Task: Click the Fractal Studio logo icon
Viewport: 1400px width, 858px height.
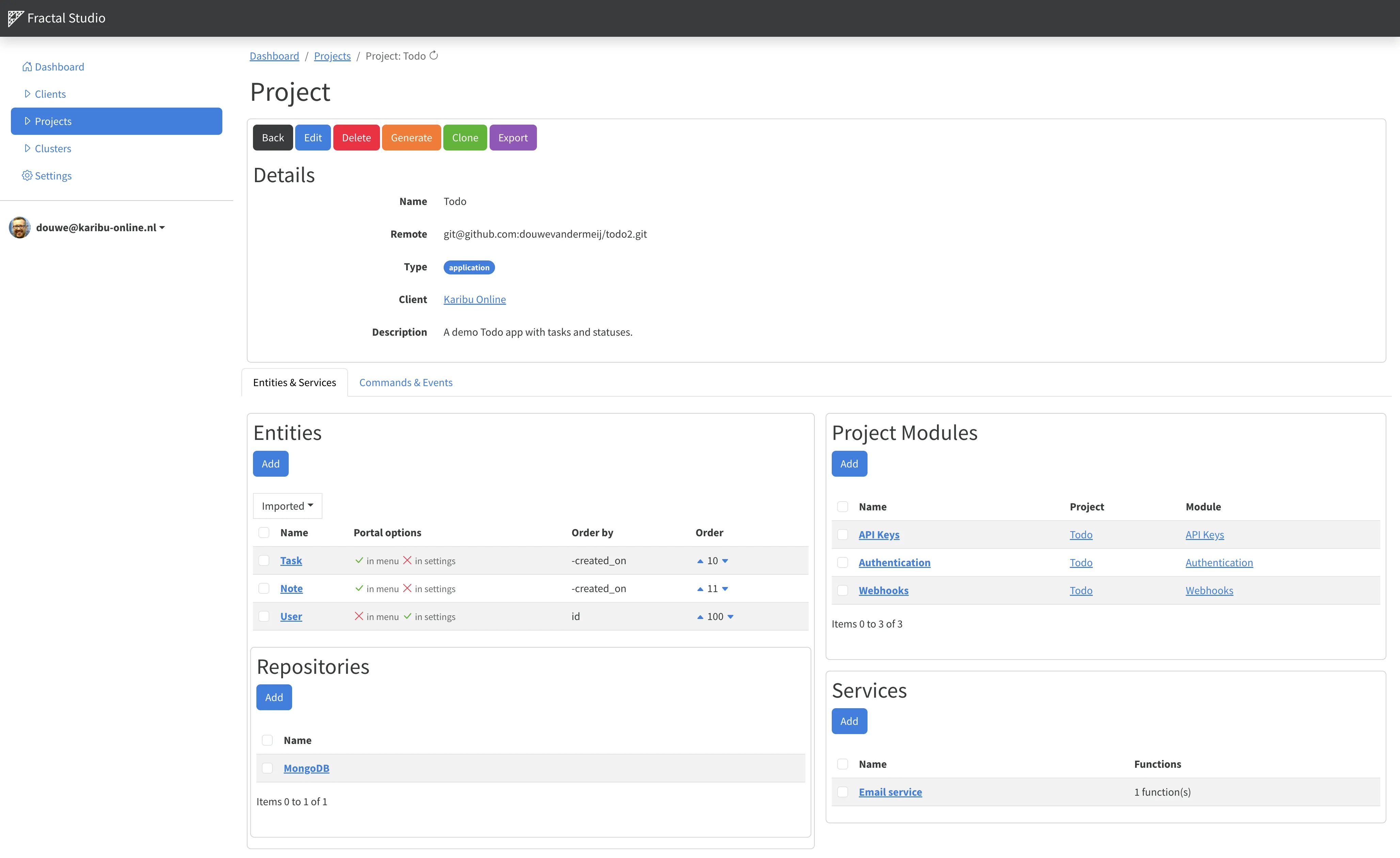Action: (15, 18)
